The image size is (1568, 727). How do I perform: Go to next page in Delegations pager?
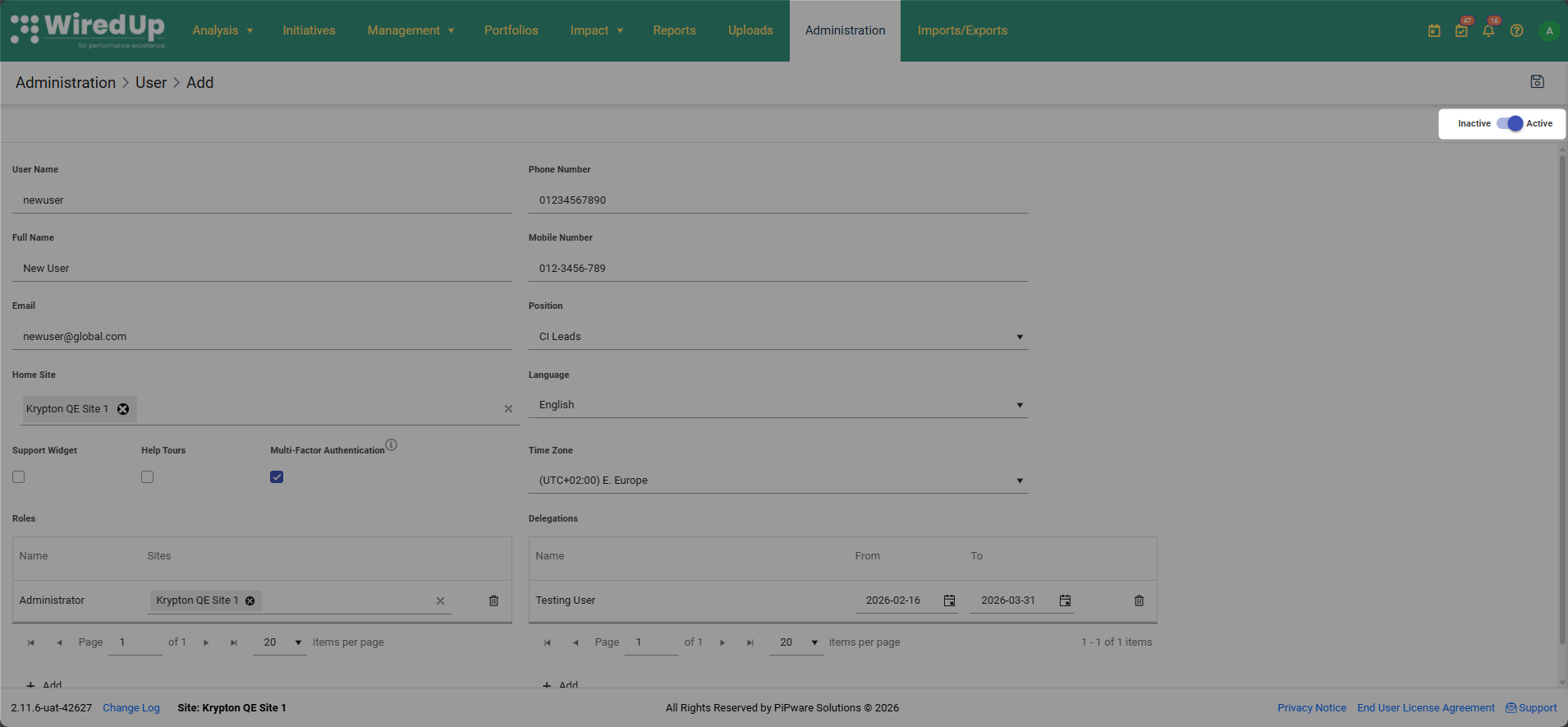(x=722, y=642)
